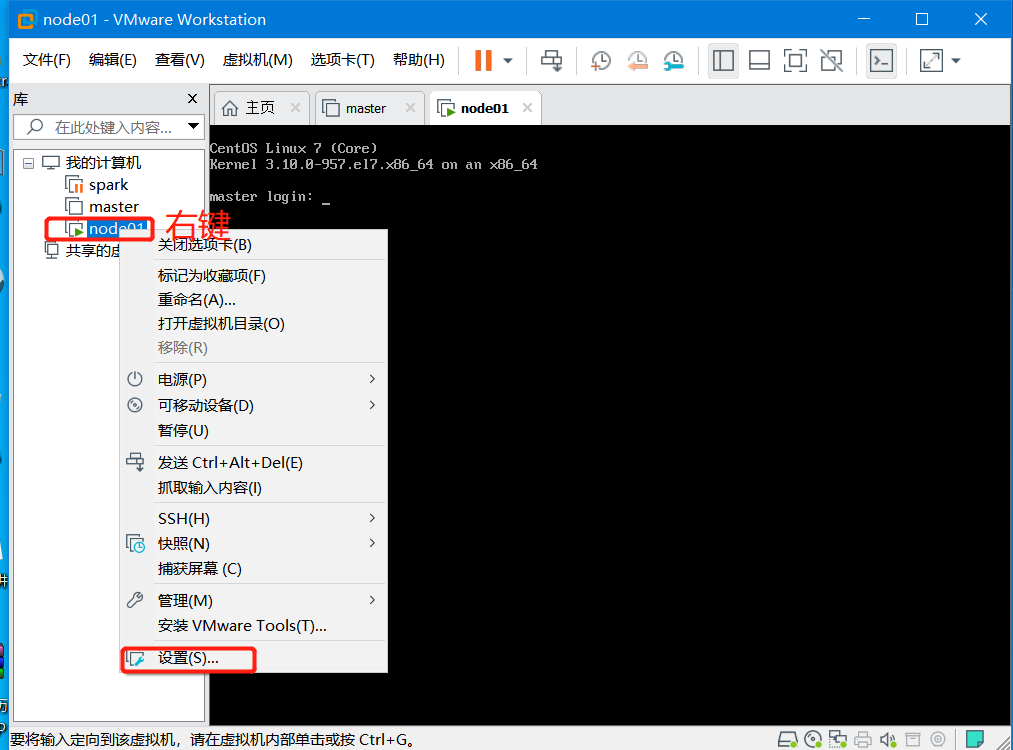Expand the SSH(H) submenu
The width and height of the screenshot is (1013, 750).
(253, 518)
